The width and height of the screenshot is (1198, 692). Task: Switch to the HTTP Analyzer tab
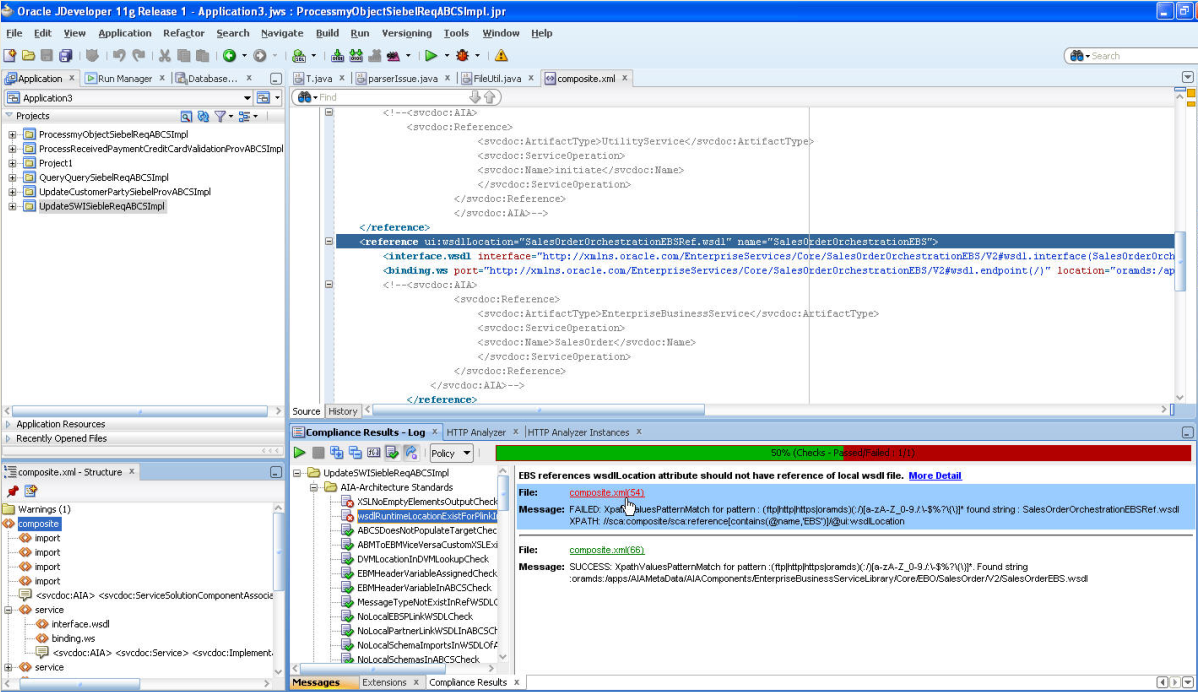(476, 432)
